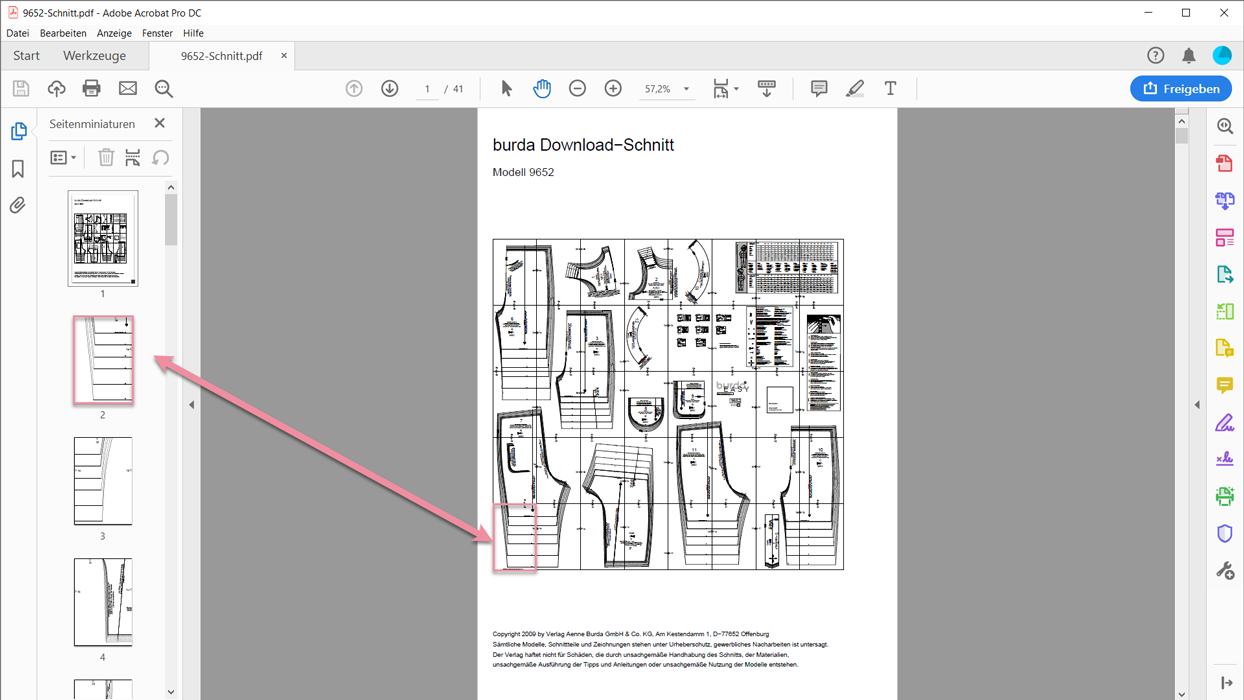The height and width of the screenshot is (700, 1244).
Task: Open the zoom level dropdown
Action: coord(686,89)
